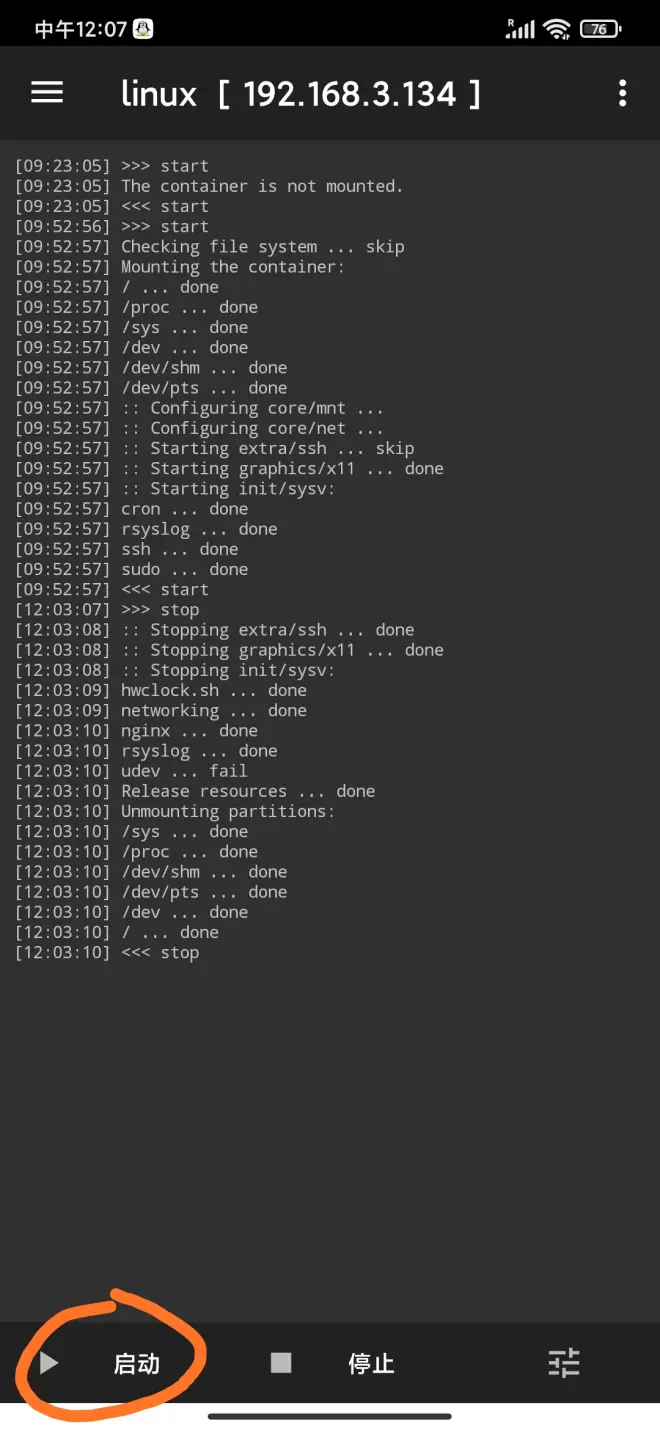Select the final "<<< stop" log line
Viewport: 660px width, 1430px height.
107,952
